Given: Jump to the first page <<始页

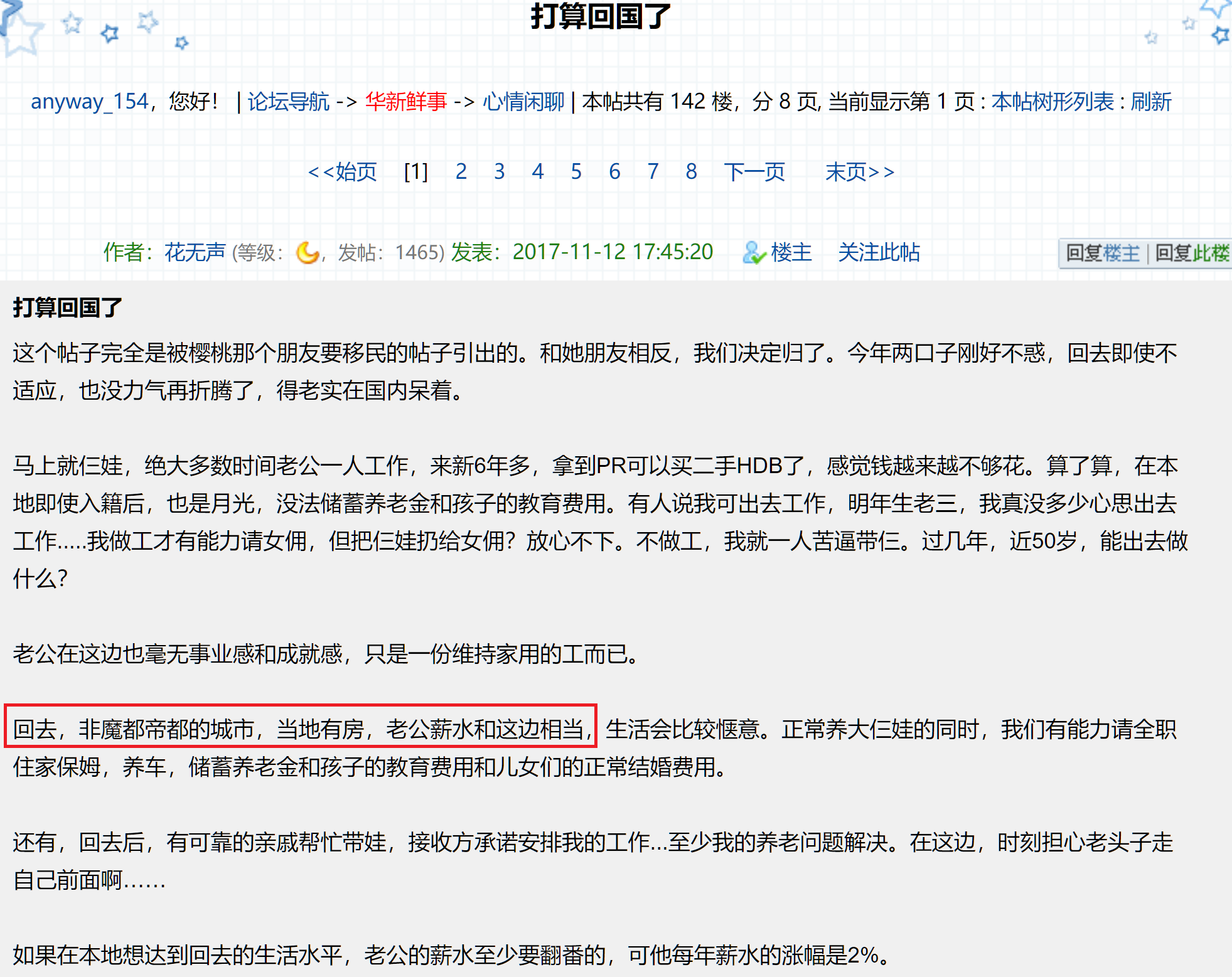Looking at the screenshot, I should click(343, 171).
